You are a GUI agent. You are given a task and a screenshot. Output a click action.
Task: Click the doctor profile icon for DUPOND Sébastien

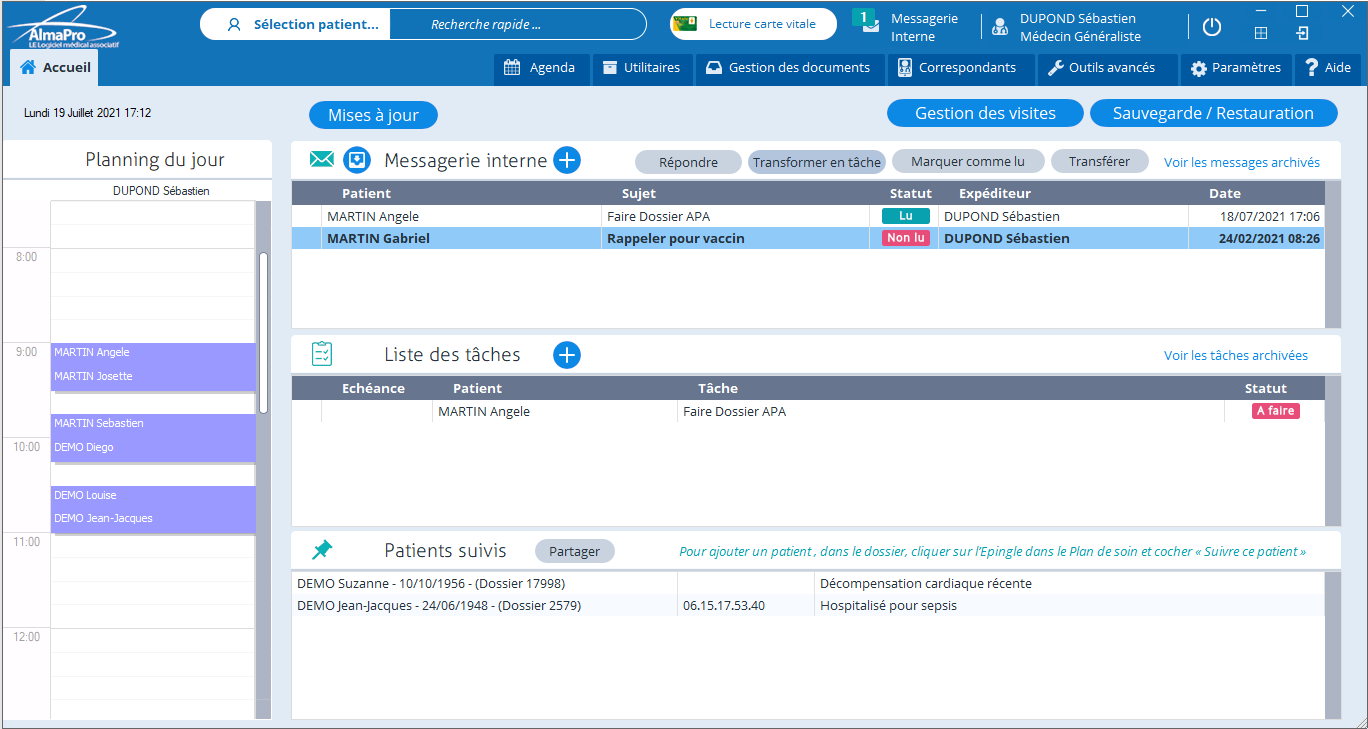999,27
